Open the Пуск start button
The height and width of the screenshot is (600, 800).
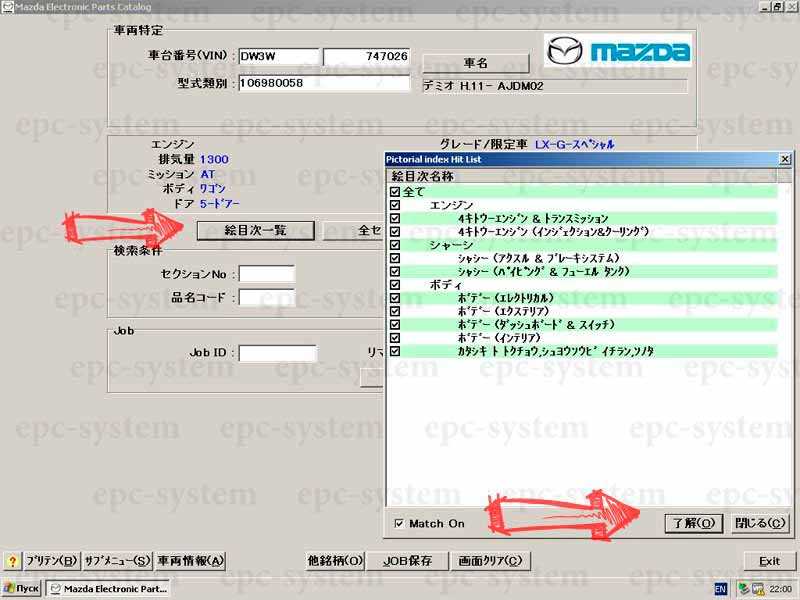(x=21, y=589)
